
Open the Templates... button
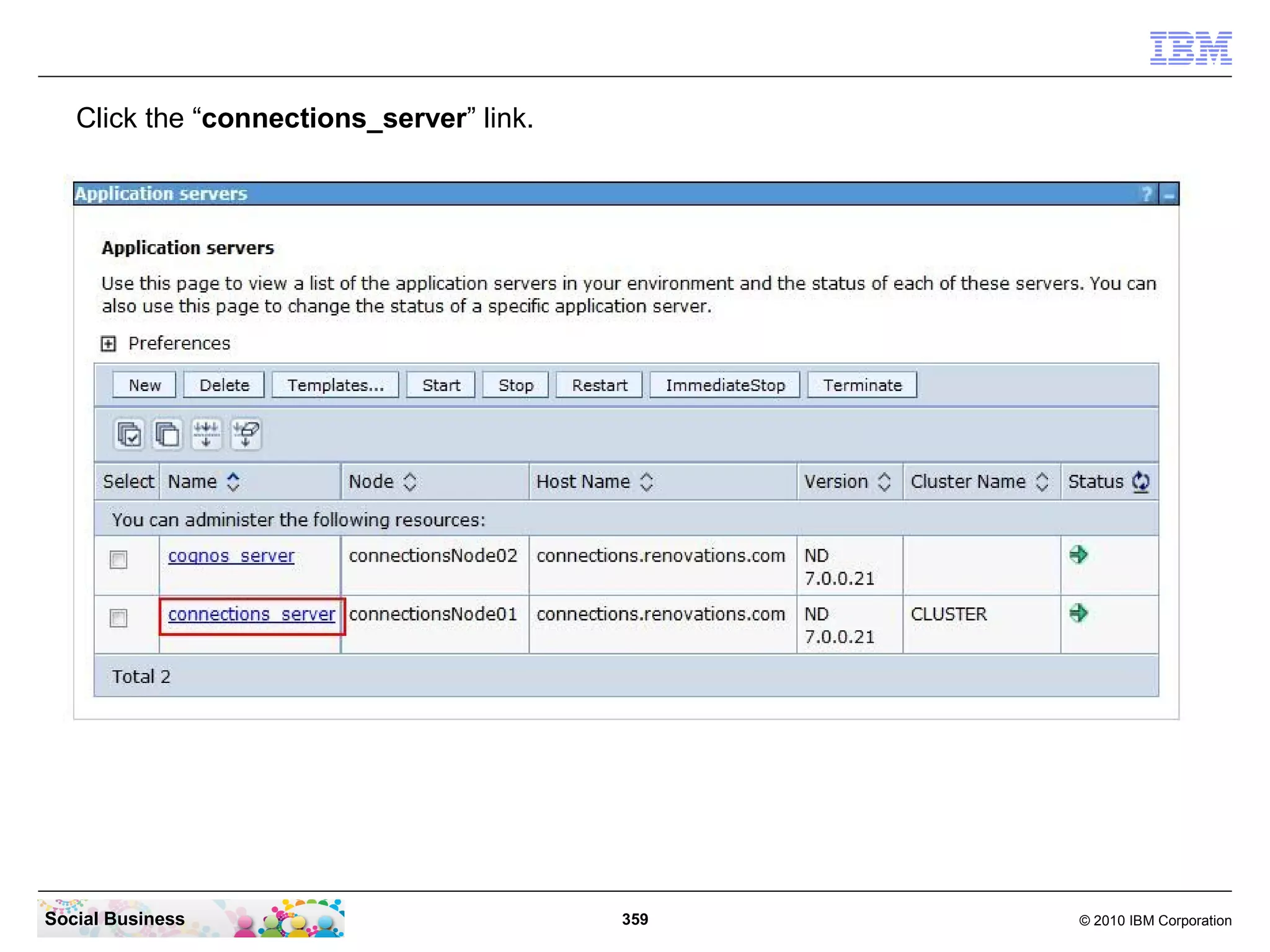335,385
